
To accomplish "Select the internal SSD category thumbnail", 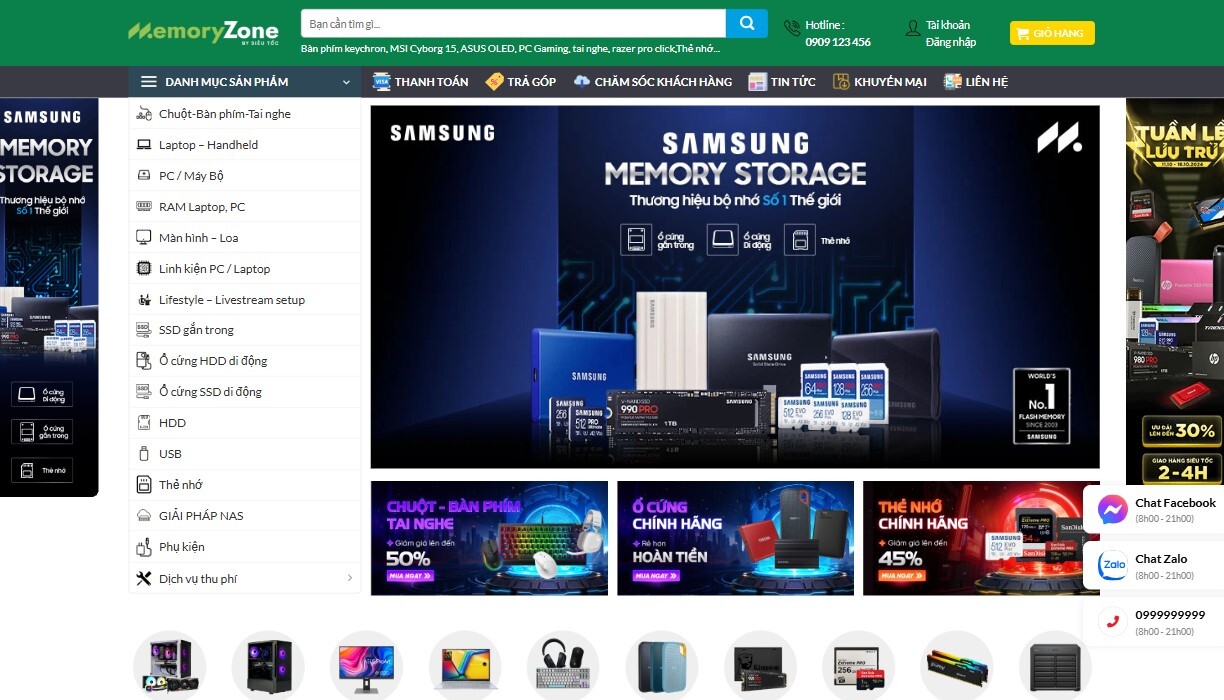I will (x=760, y=666).
